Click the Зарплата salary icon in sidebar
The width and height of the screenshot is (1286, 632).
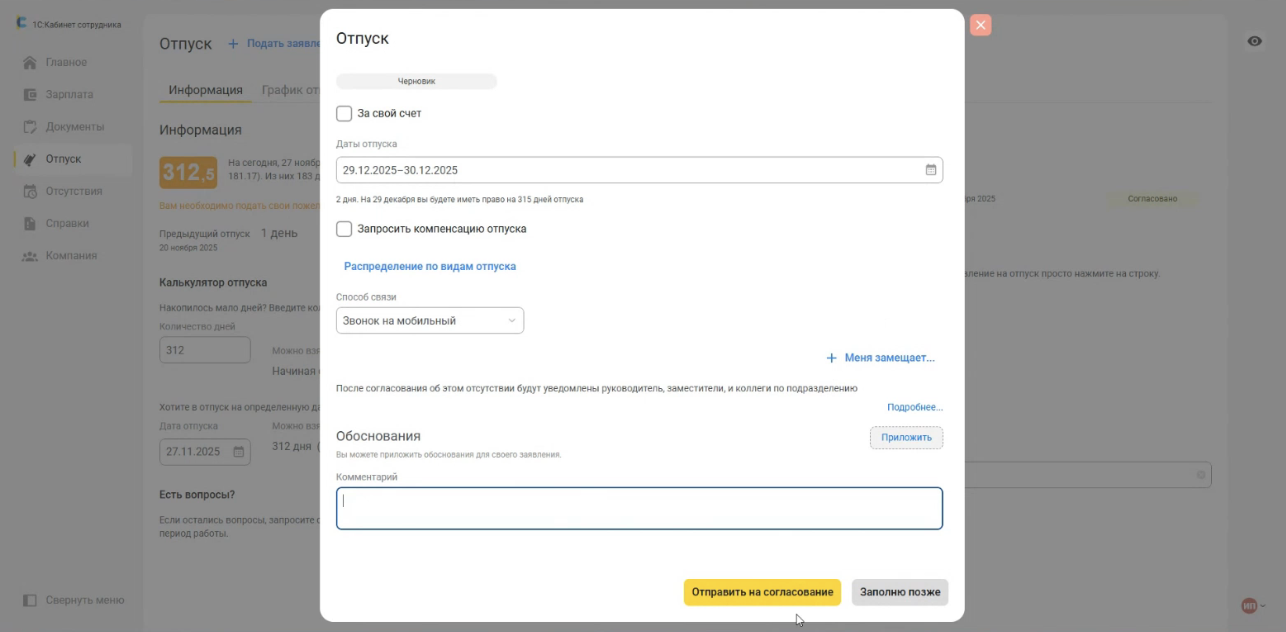(30, 95)
